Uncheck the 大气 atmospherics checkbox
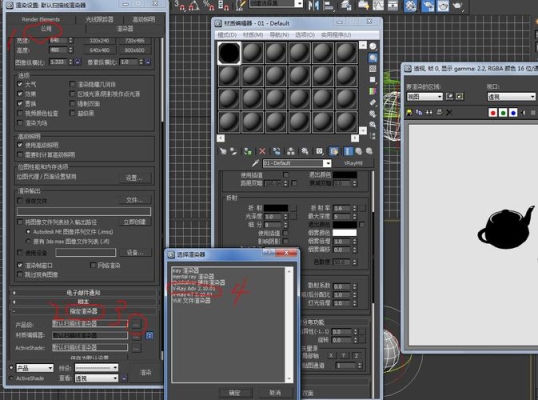The width and height of the screenshot is (538, 400). click(x=20, y=84)
